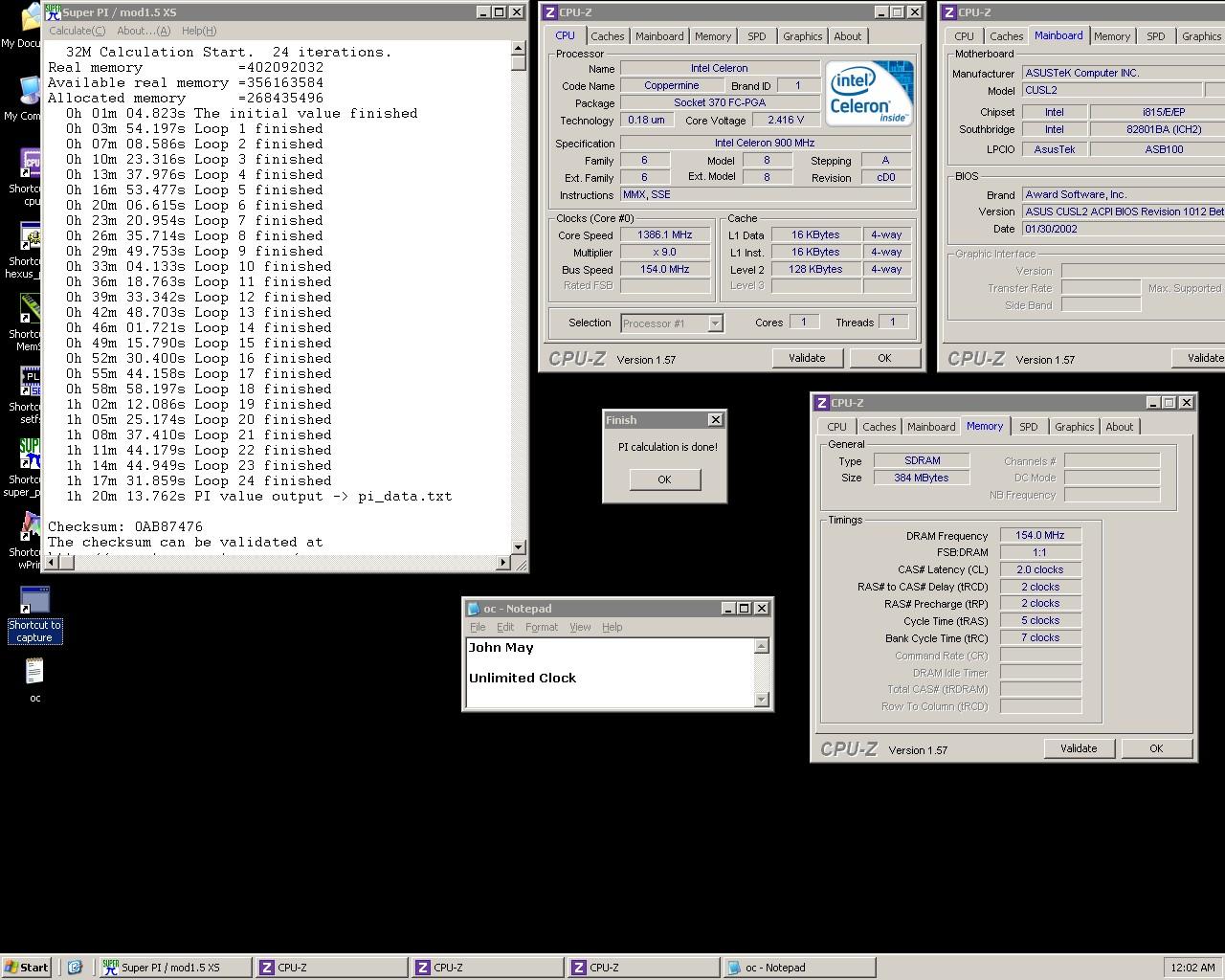Switch to About tab in CPU-Z CPU window

848,36
